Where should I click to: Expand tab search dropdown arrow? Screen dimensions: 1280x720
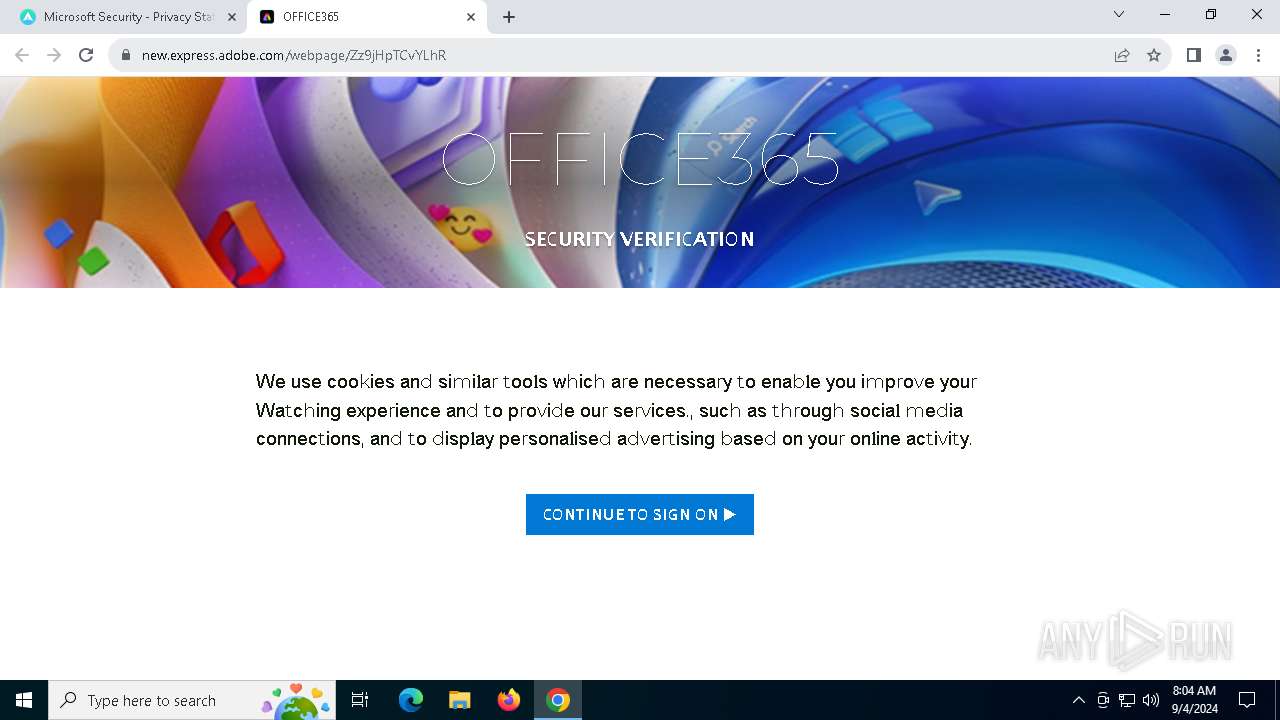coord(1119,14)
